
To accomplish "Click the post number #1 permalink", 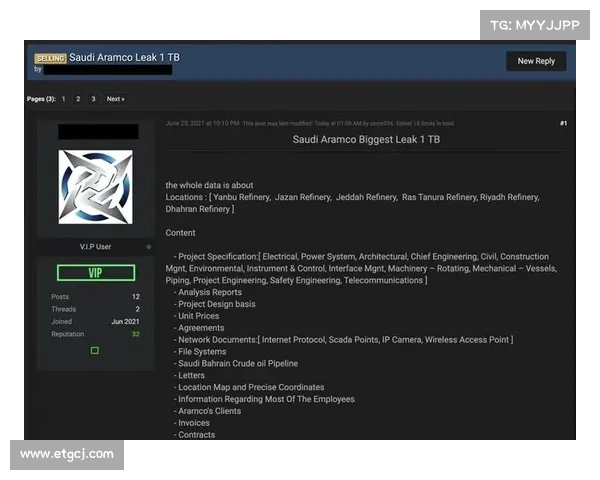I will point(563,123).
